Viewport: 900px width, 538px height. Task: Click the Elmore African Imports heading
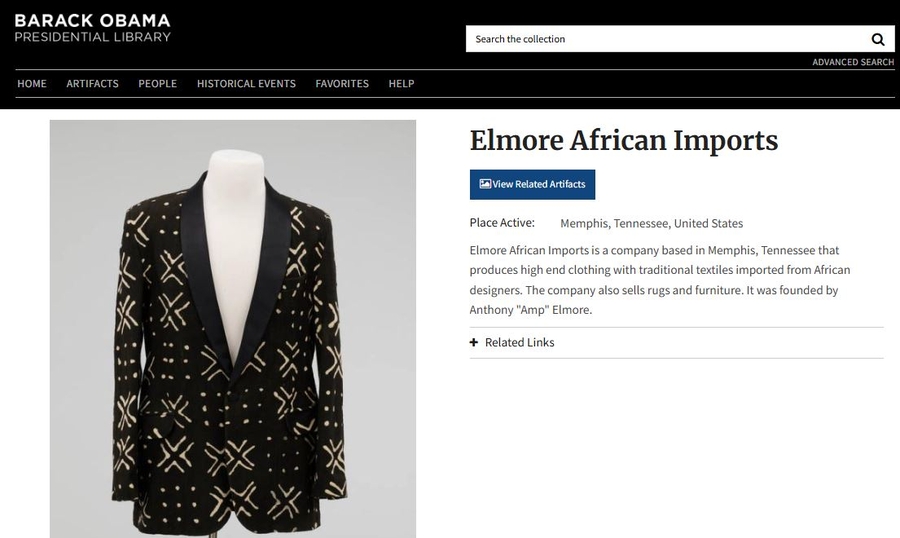click(x=623, y=141)
